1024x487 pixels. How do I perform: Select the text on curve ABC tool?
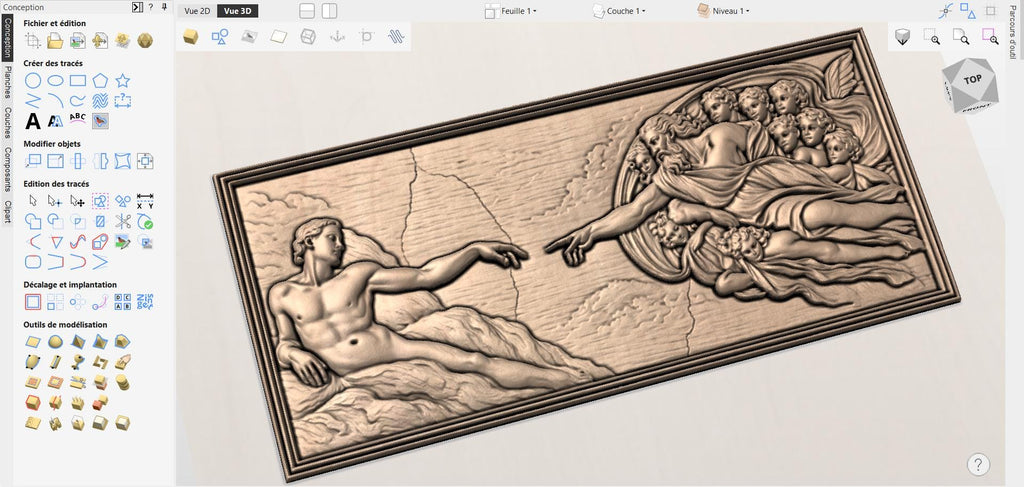[x=78, y=119]
